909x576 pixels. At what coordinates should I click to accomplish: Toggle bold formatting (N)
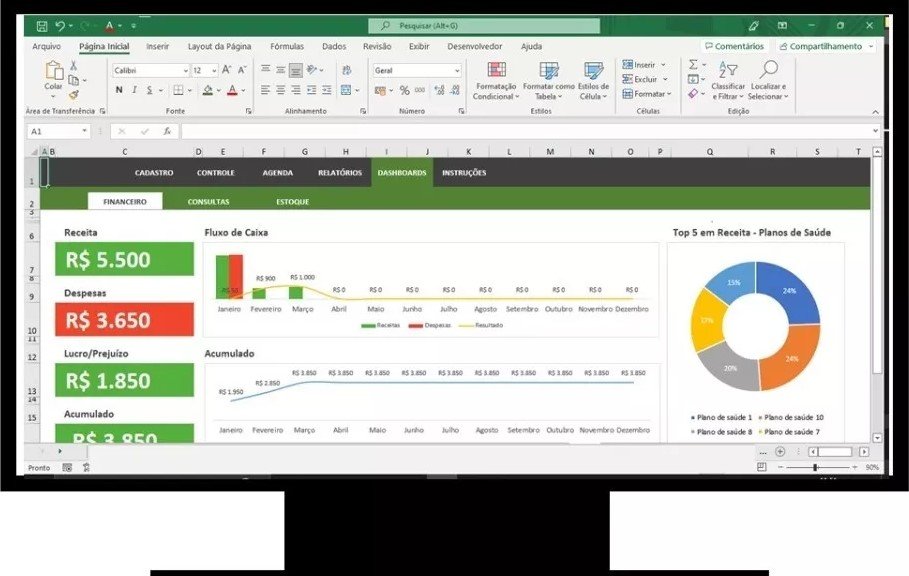coord(119,90)
